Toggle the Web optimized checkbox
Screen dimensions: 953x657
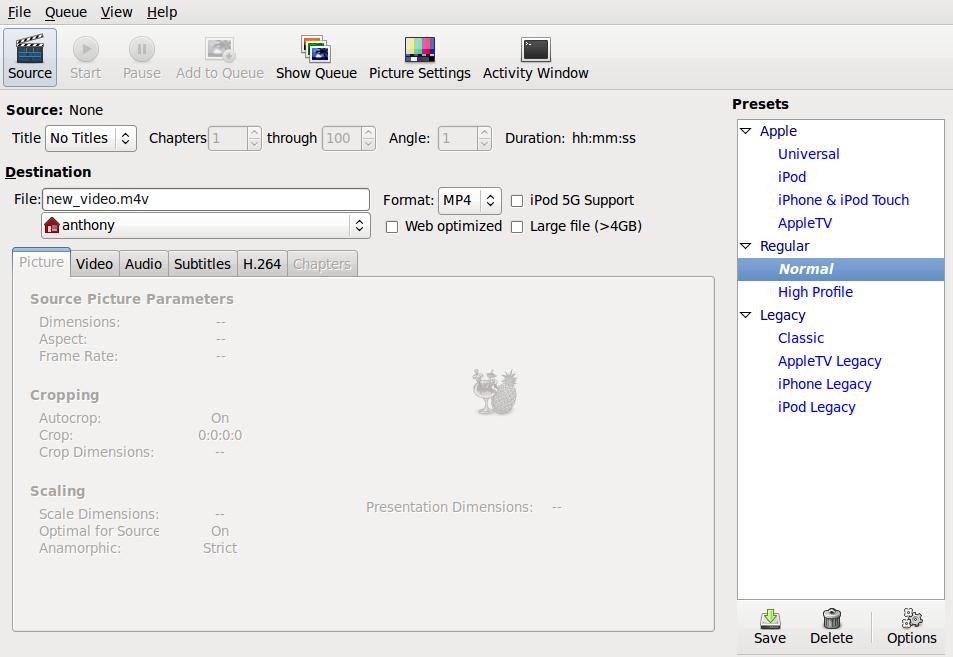point(392,227)
